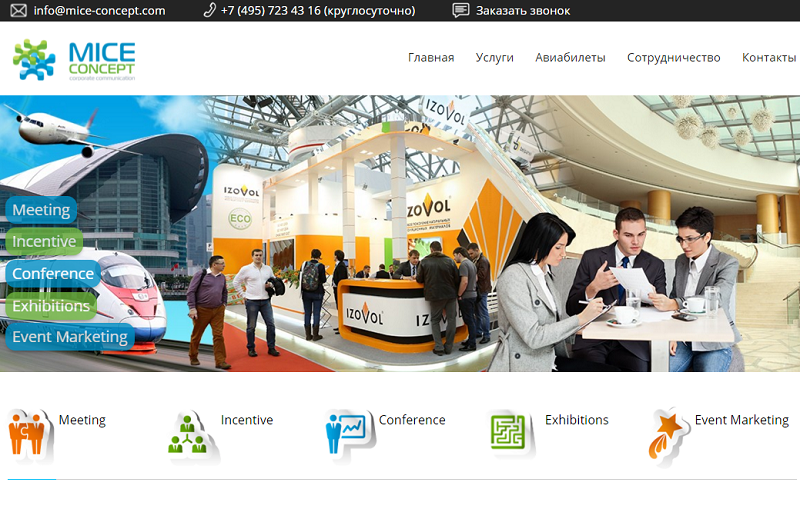Click the MICE CONCEPT logo text
800x512 pixels.
click(102, 60)
